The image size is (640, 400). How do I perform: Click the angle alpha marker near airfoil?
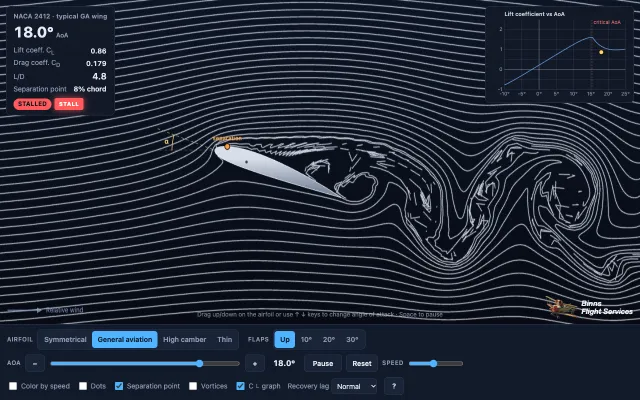pos(166,142)
